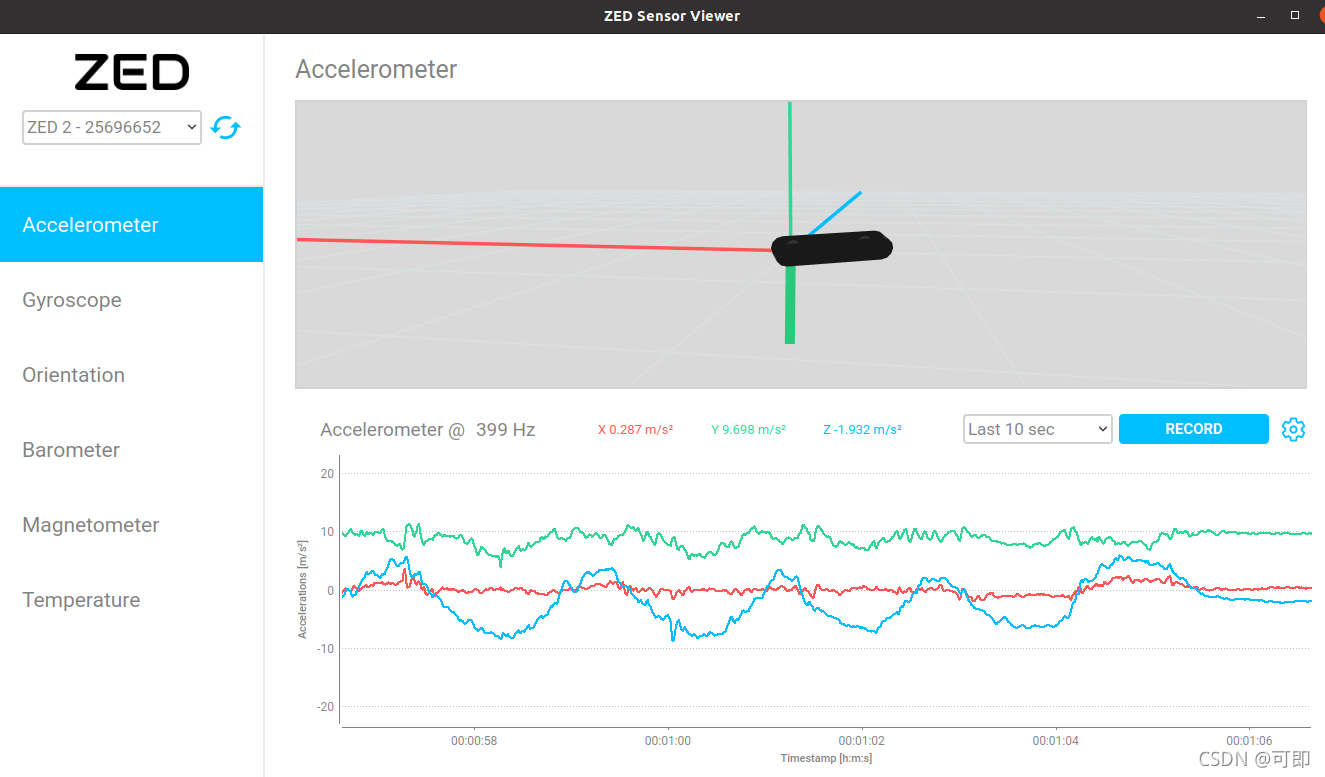Image resolution: width=1325 pixels, height=777 pixels.
Task: Click the X 0.287 m/s² reading
Action: tap(635, 430)
